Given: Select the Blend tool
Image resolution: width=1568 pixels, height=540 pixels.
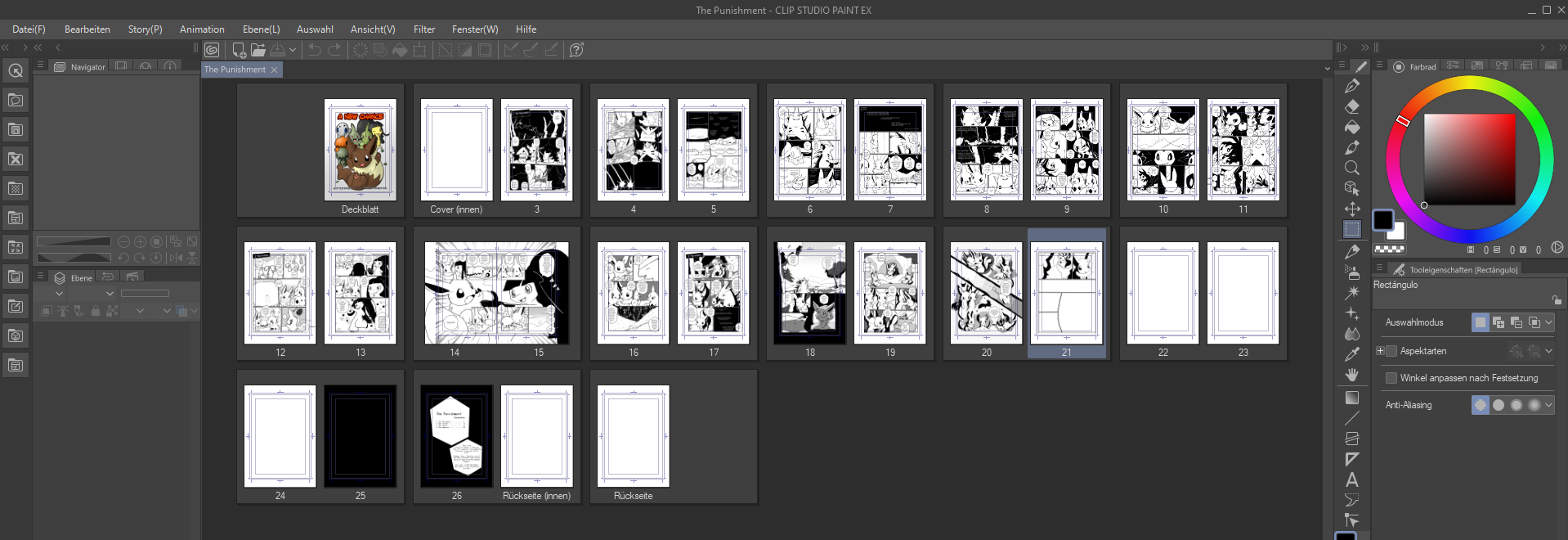Looking at the screenshot, I should (1352, 334).
